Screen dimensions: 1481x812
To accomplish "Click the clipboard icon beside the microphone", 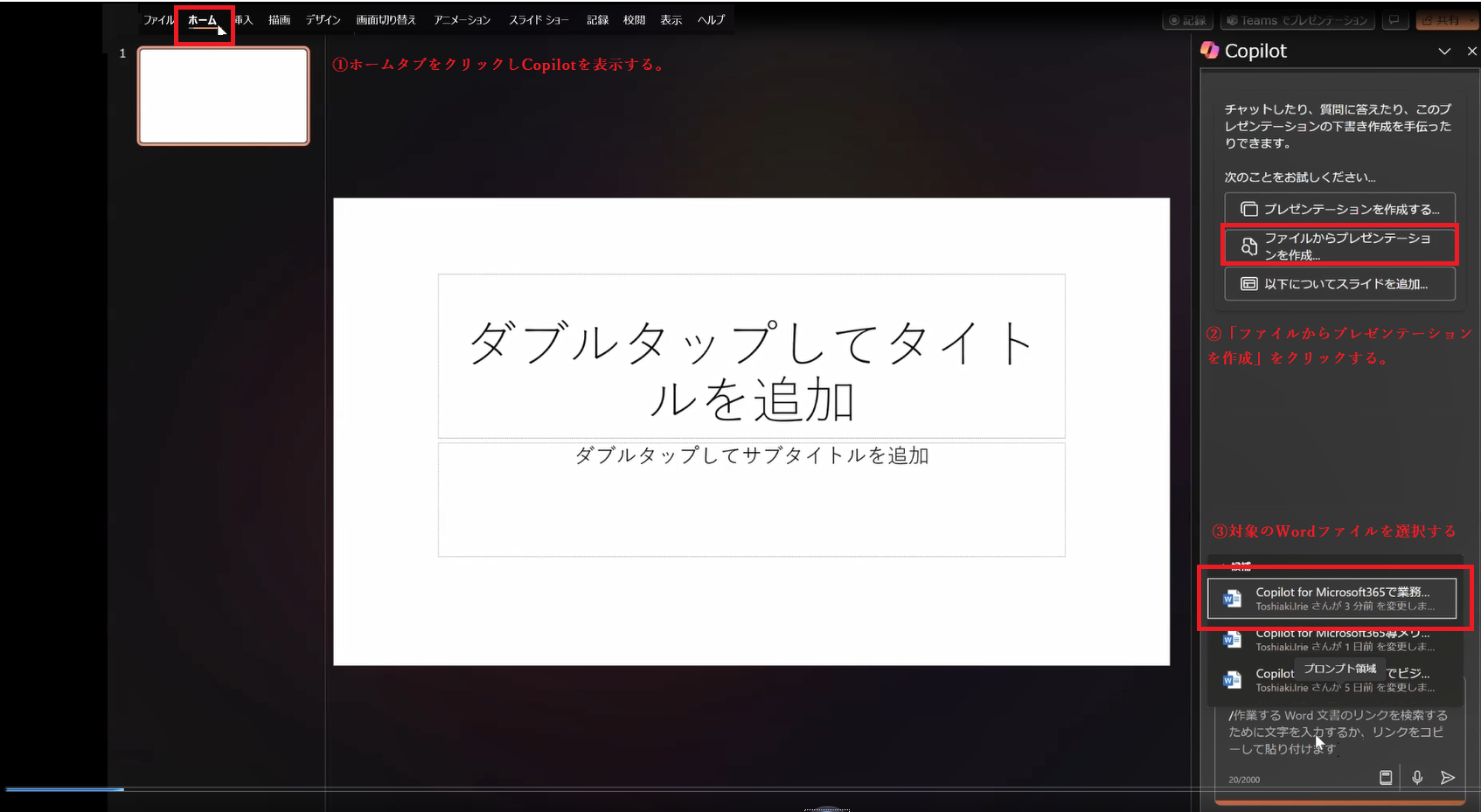I will (x=1386, y=777).
